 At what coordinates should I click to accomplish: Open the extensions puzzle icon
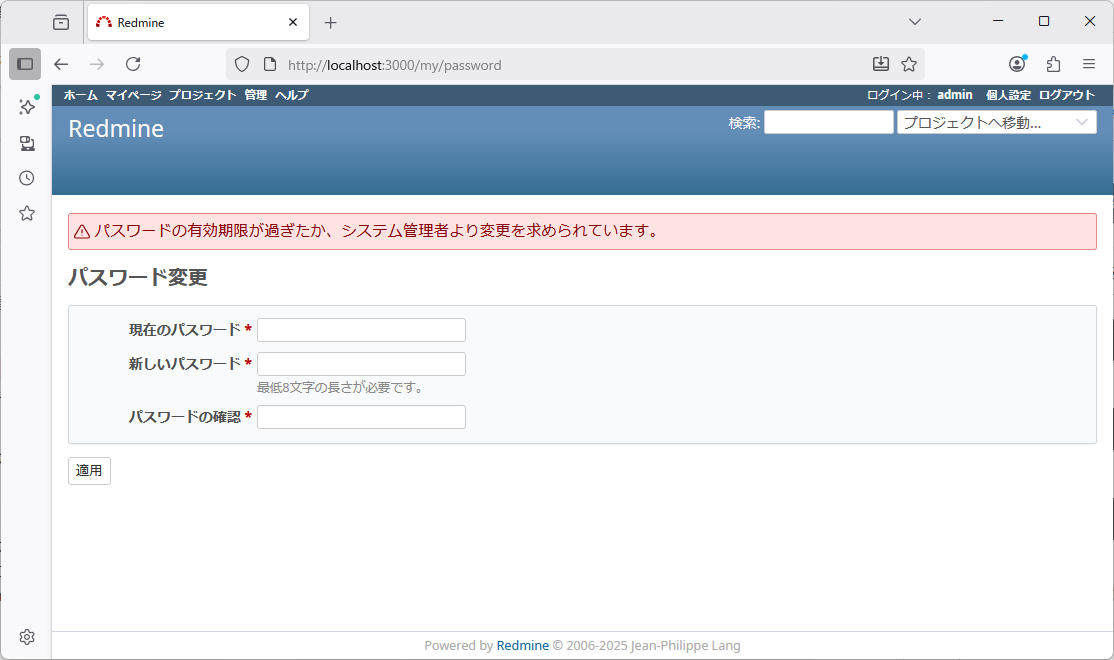(x=1054, y=64)
